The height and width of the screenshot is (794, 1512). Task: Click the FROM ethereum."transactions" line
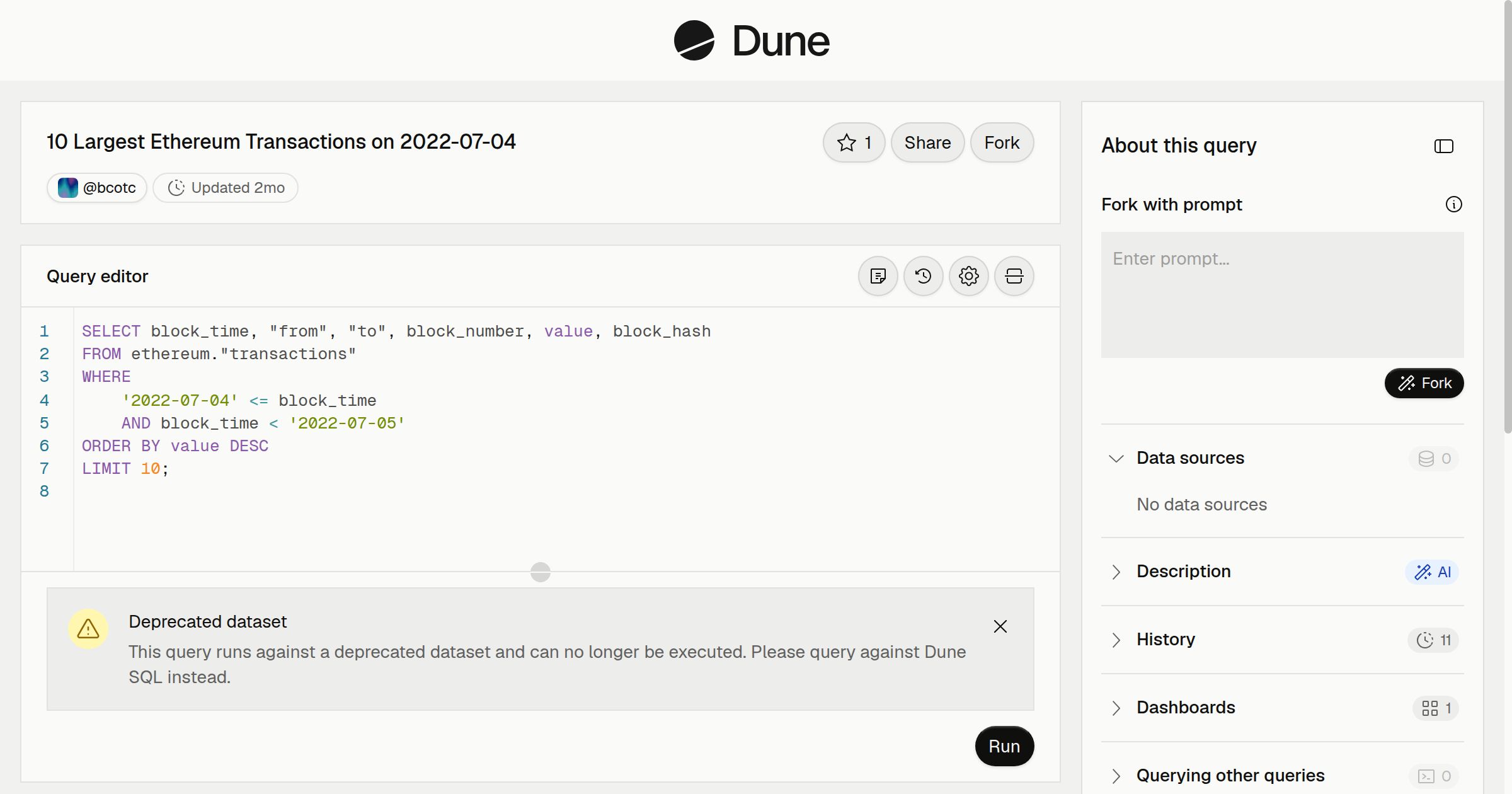(x=219, y=354)
